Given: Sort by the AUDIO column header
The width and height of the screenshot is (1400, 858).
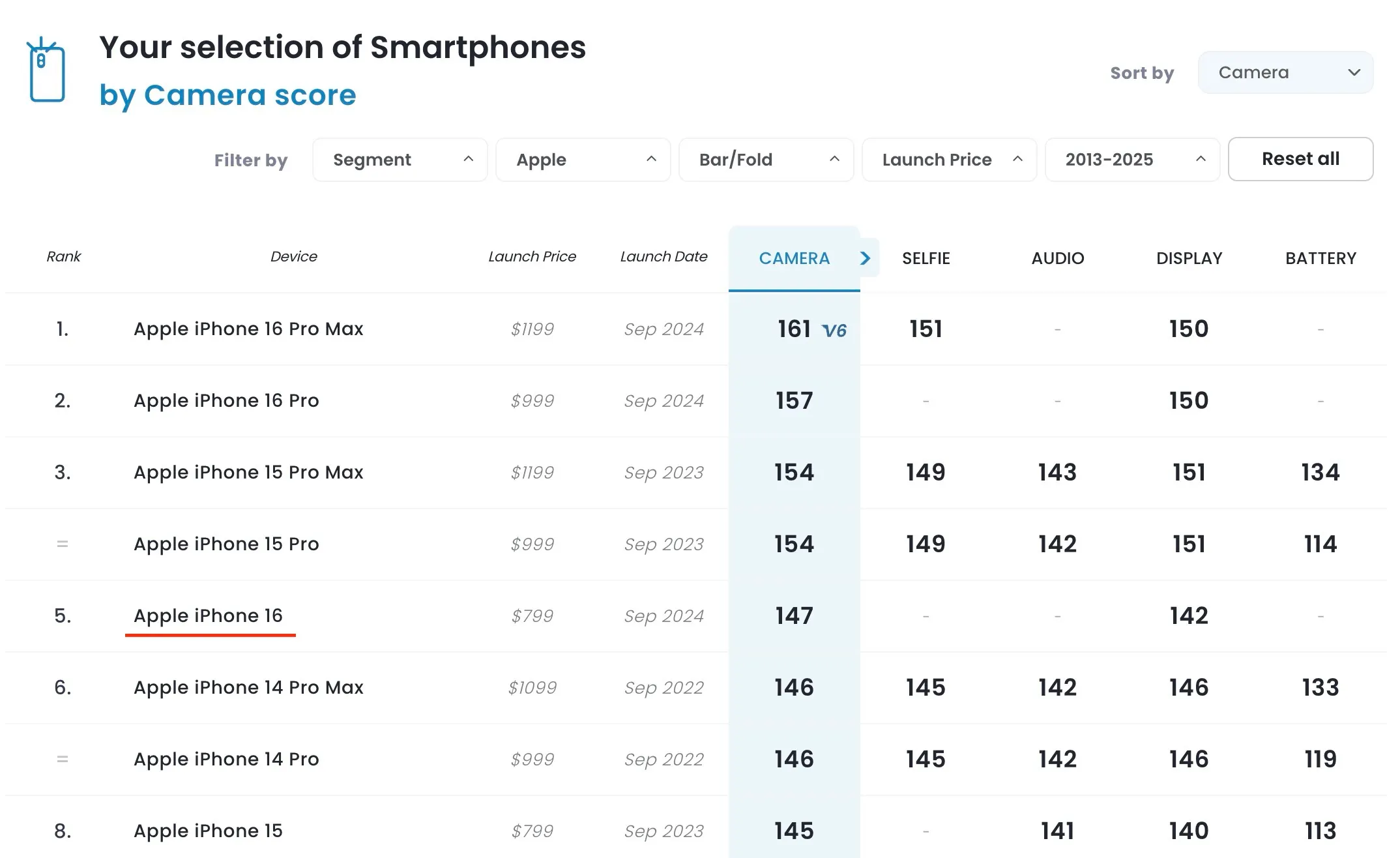Looking at the screenshot, I should tap(1057, 258).
